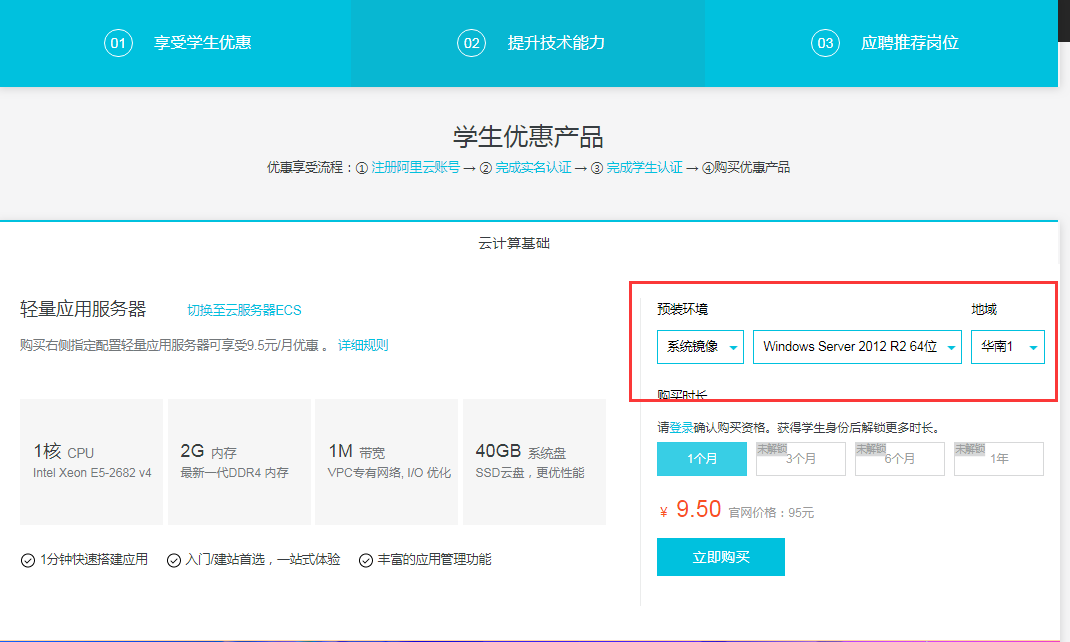Expand the 华南1 region dropdown

[x=1008, y=347]
